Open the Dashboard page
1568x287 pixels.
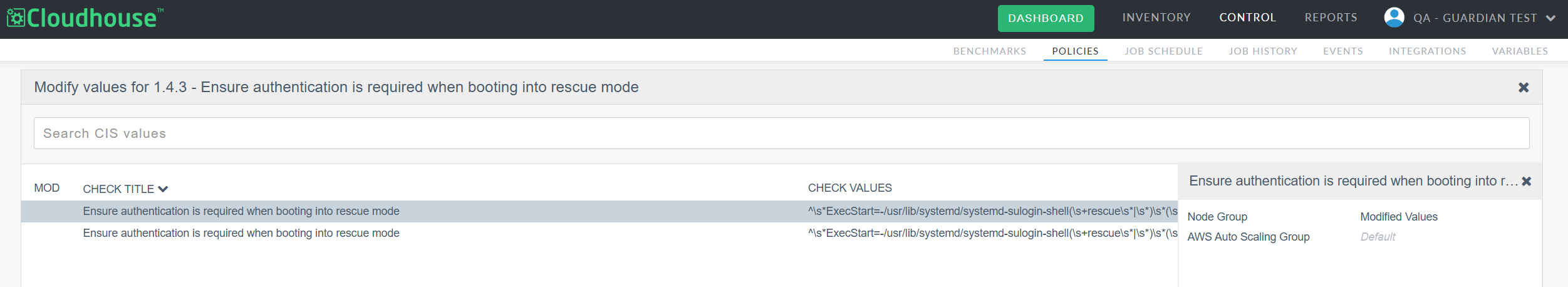tap(1046, 18)
